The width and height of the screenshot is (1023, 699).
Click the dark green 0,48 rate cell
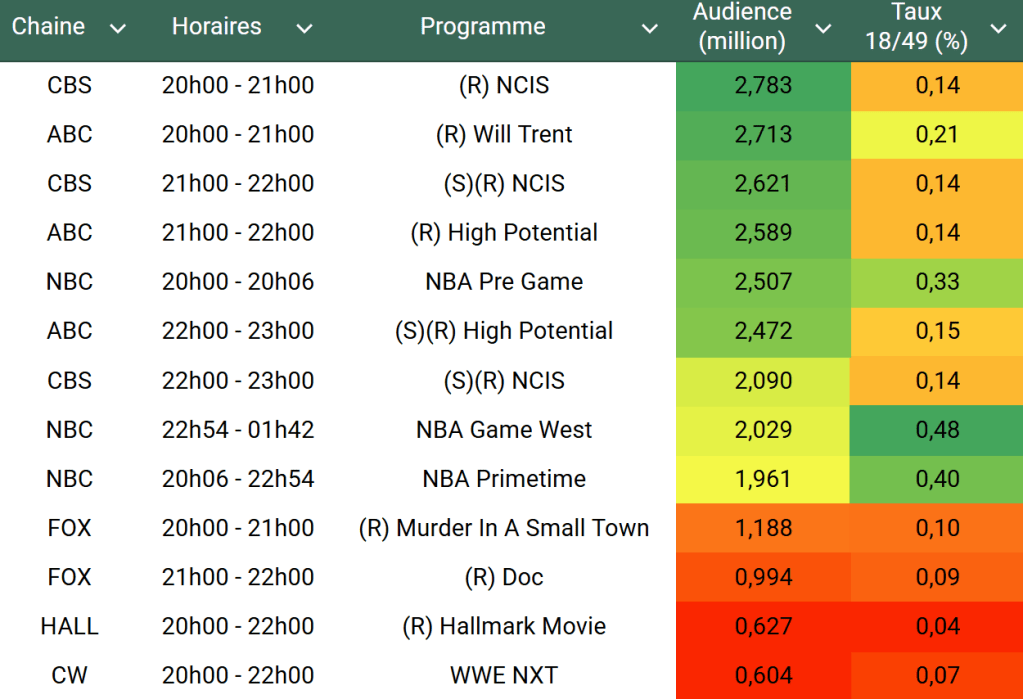pyautogui.click(x=937, y=430)
